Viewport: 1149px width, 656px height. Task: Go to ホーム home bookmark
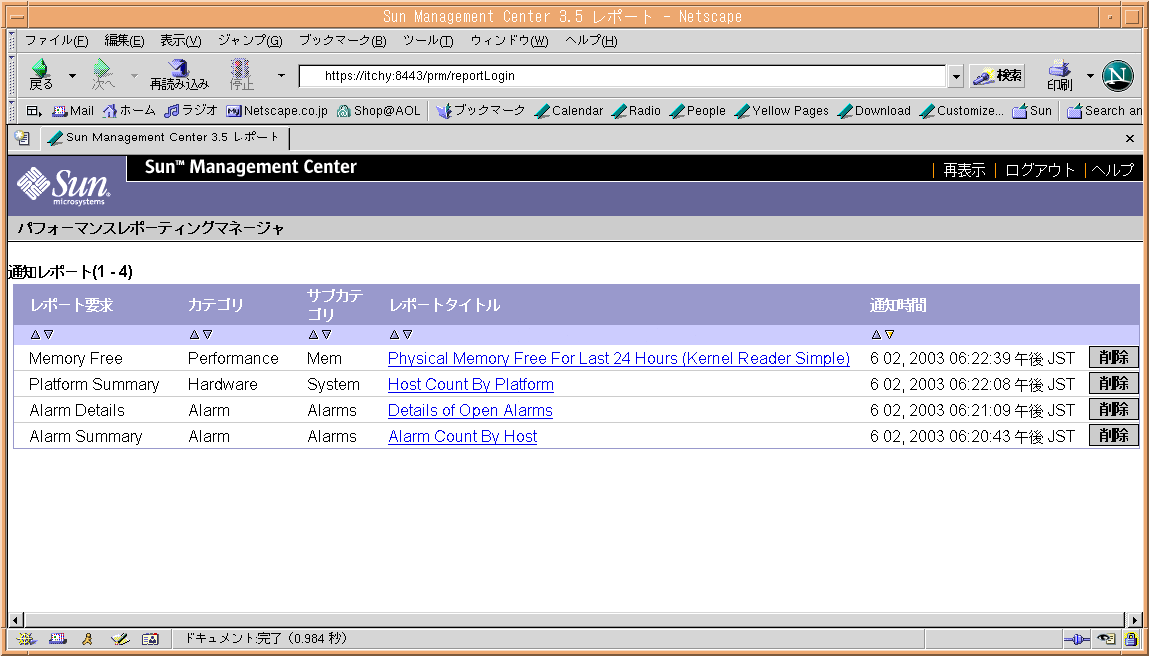tap(129, 111)
